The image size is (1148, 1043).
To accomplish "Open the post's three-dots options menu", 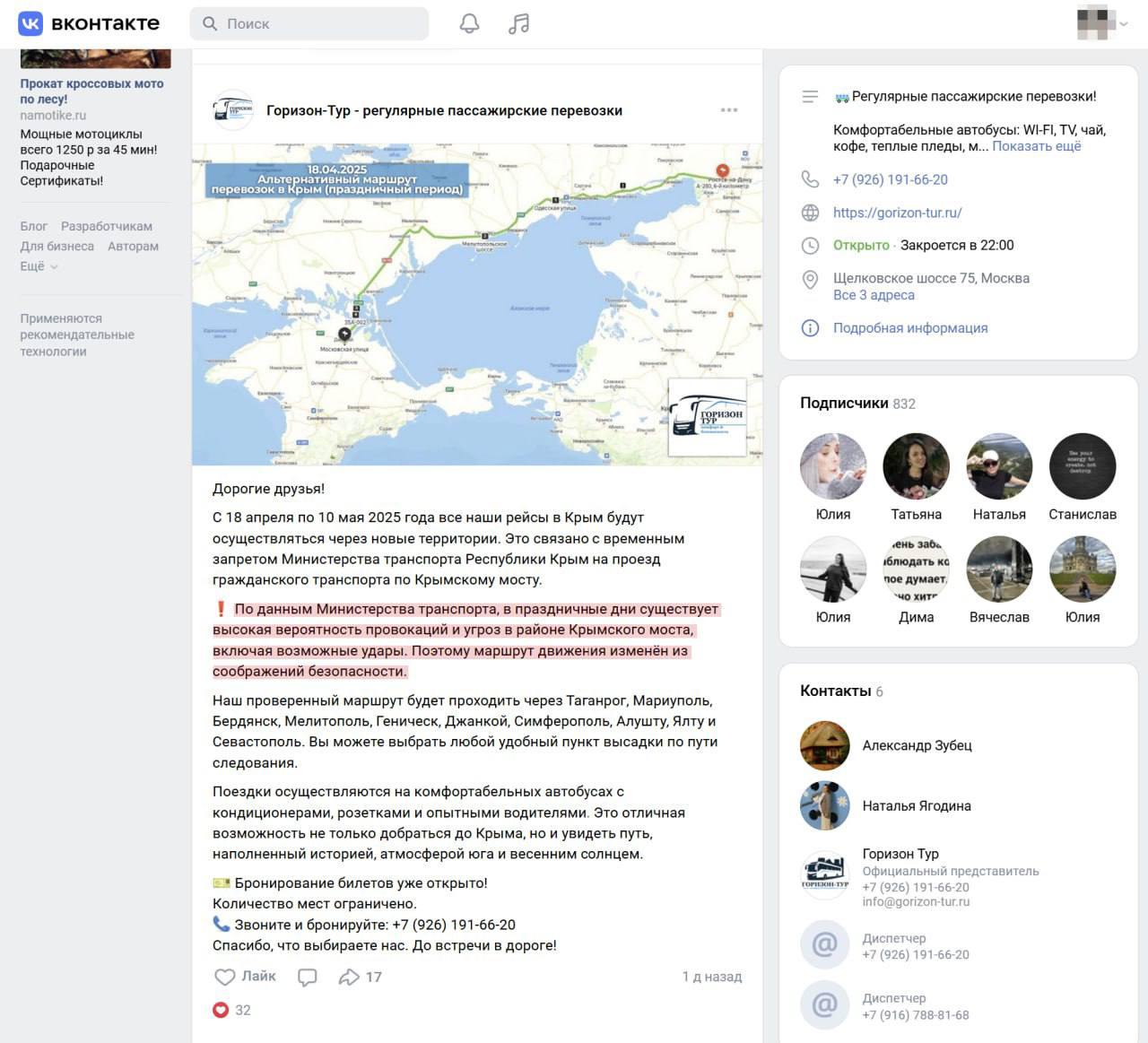I will (x=729, y=110).
